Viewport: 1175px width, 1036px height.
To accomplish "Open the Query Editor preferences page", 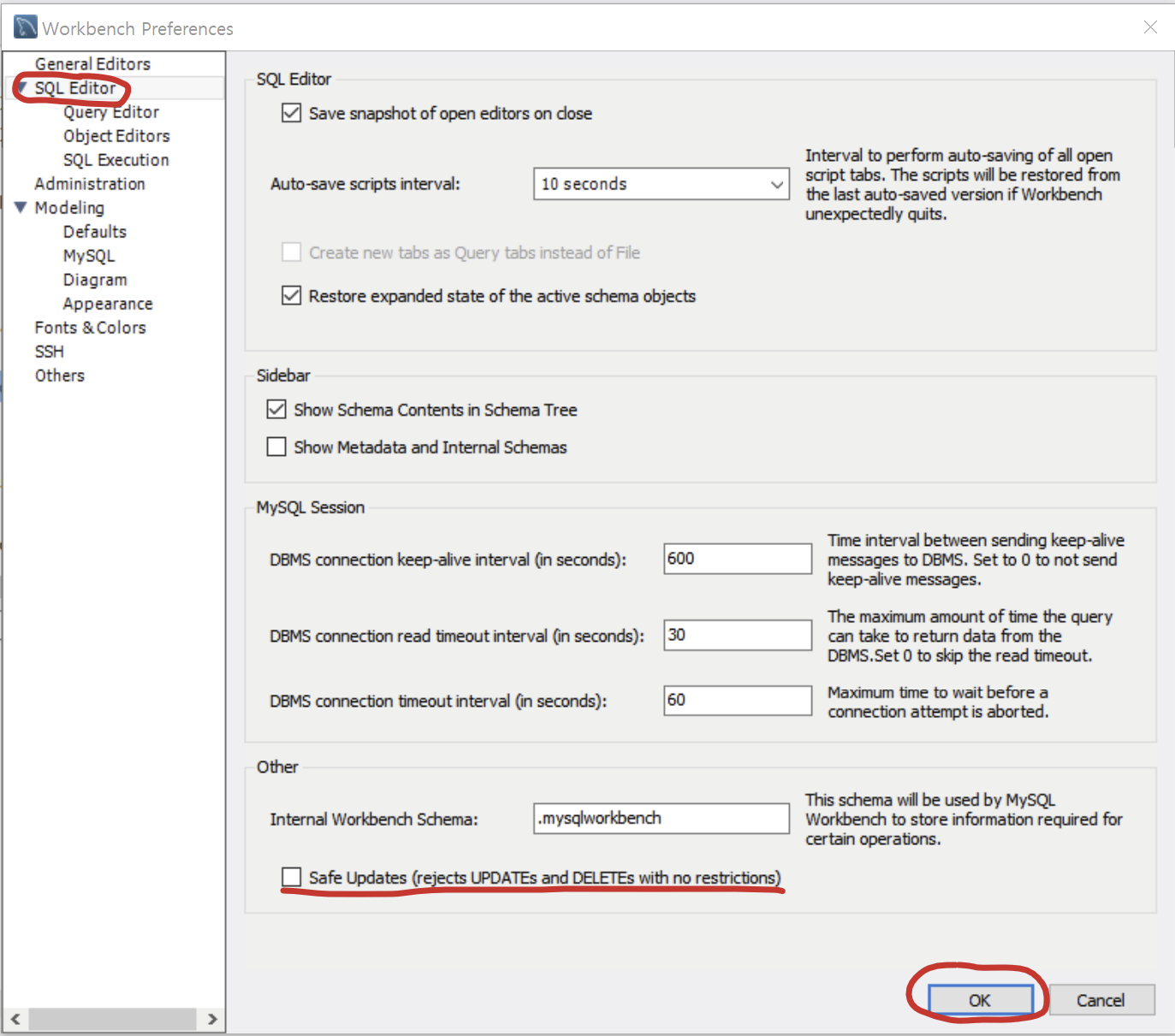I will click(x=111, y=112).
